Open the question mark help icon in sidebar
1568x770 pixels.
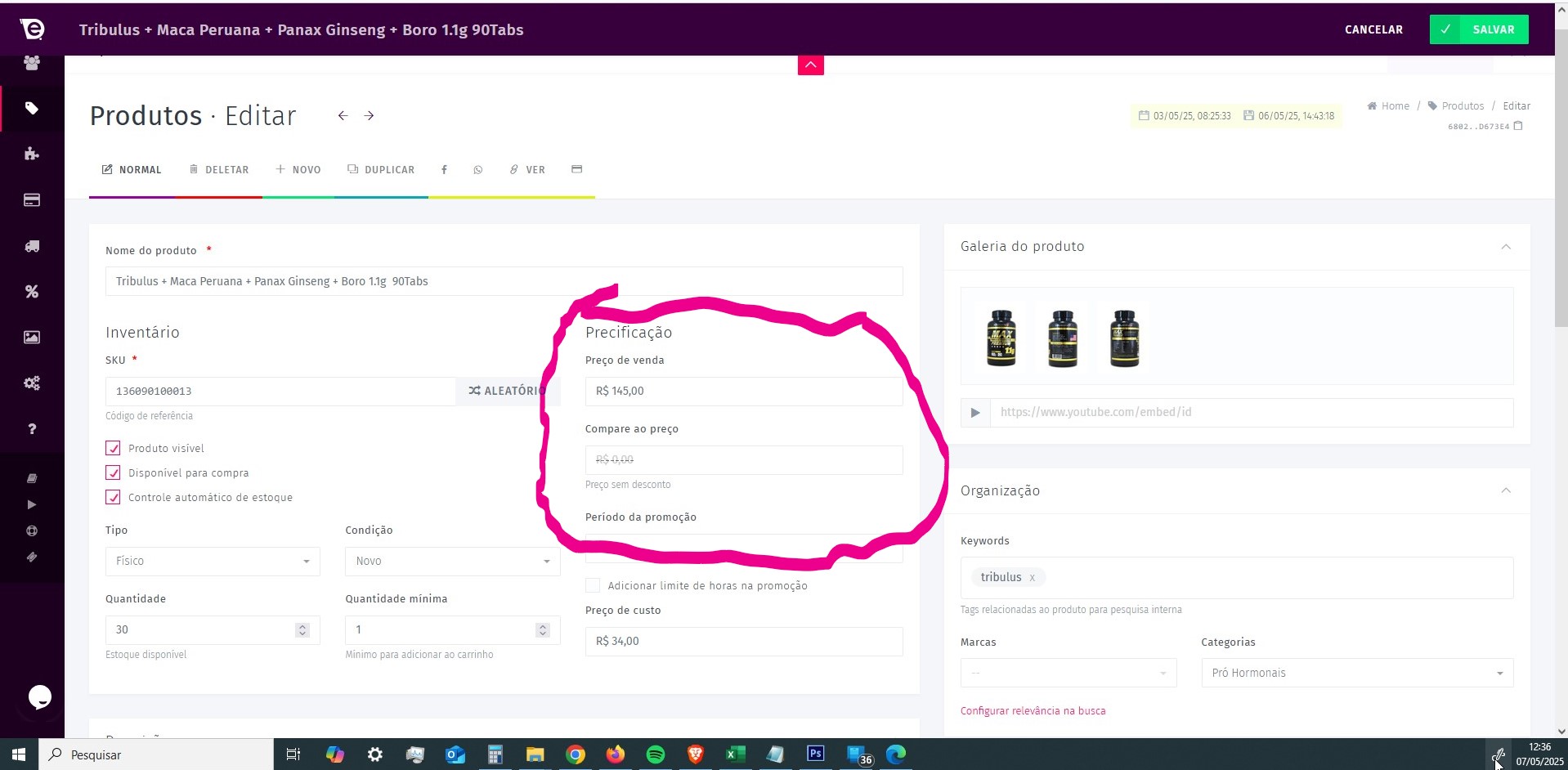click(x=32, y=429)
